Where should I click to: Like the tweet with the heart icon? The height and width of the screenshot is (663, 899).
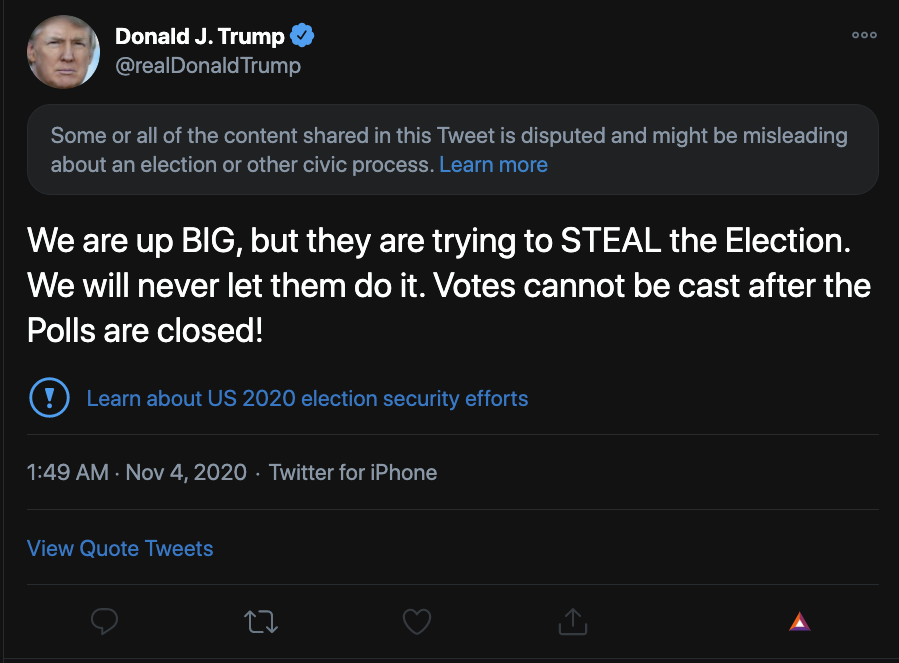[416, 622]
